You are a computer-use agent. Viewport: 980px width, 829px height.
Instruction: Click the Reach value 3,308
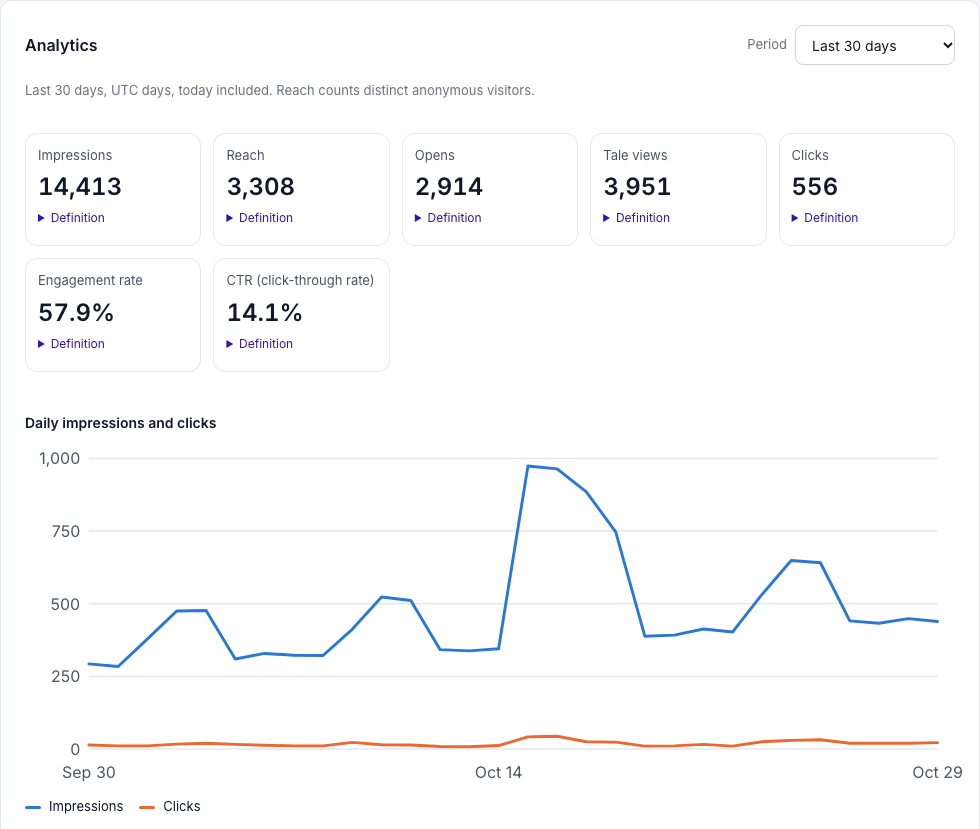pyautogui.click(x=261, y=186)
